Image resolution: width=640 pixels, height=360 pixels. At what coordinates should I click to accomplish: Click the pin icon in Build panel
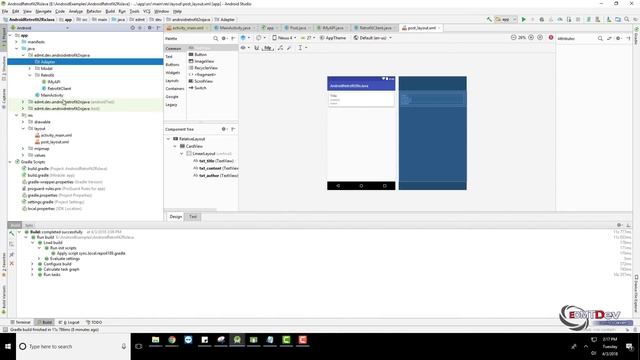click(11, 254)
